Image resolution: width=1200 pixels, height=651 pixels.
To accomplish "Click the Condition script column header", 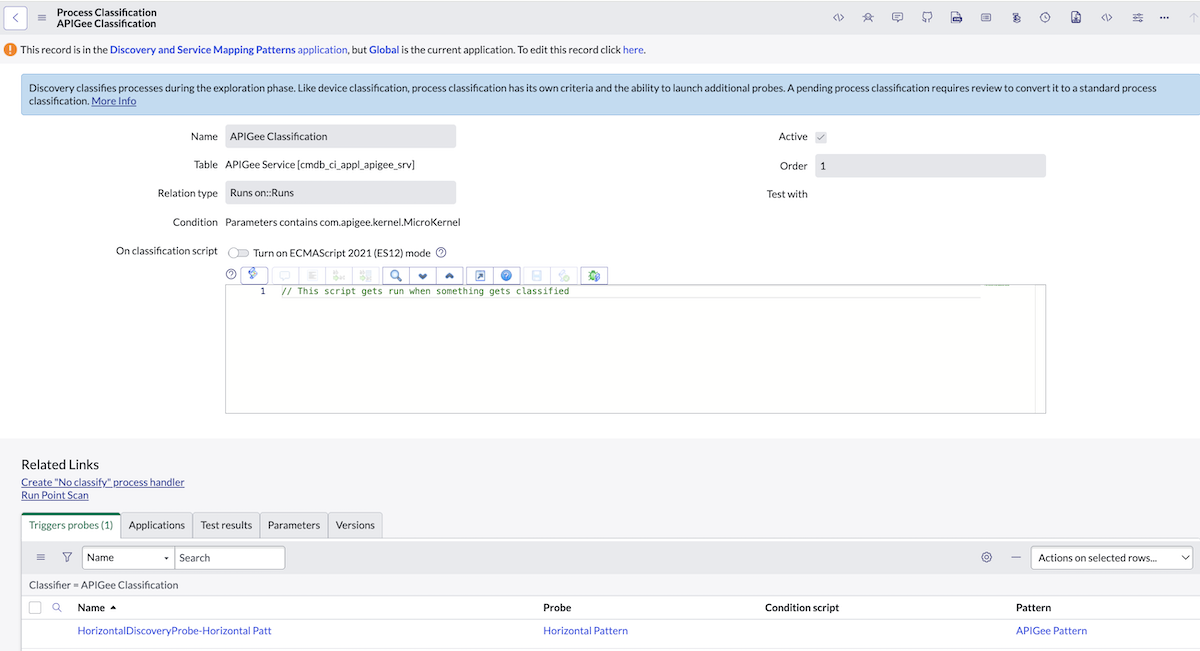I will coord(802,607).
